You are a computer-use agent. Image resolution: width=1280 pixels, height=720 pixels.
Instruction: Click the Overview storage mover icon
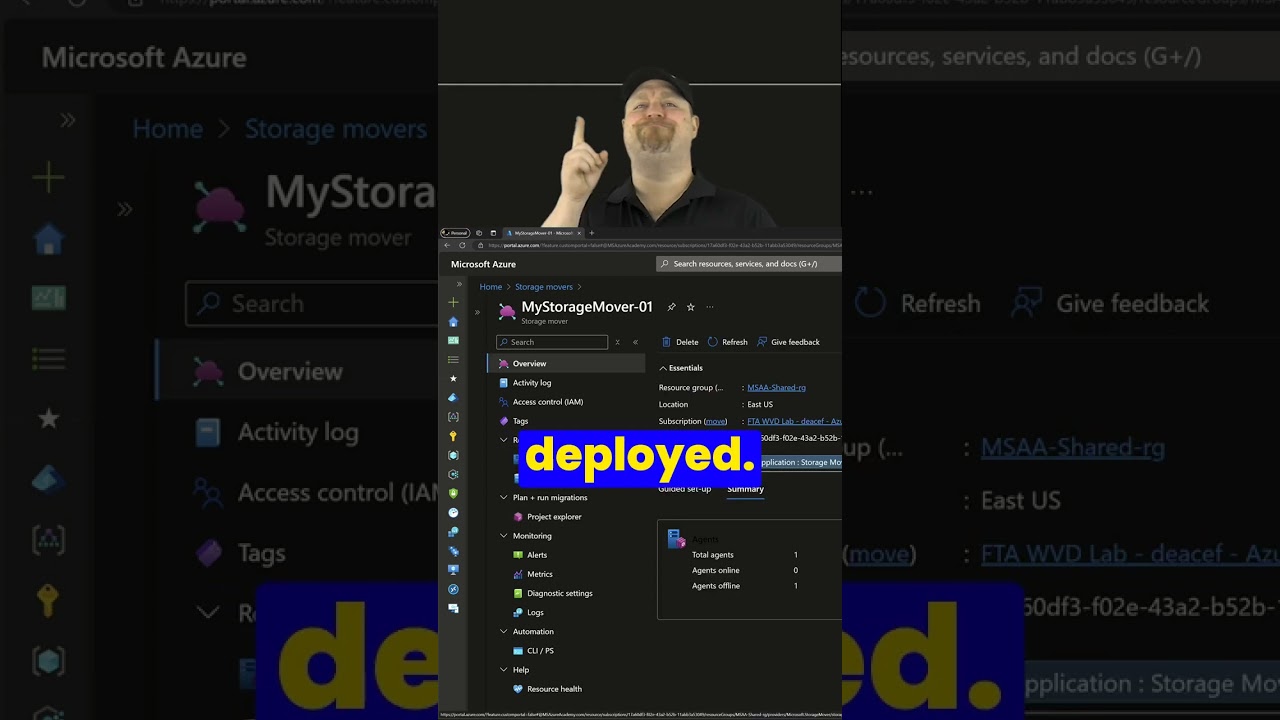503,364
